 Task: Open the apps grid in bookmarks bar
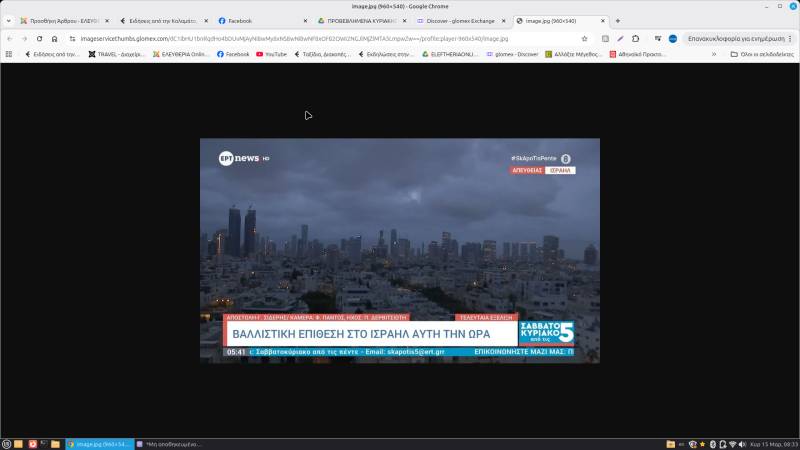pyautogui.click(x=9, y=54)
